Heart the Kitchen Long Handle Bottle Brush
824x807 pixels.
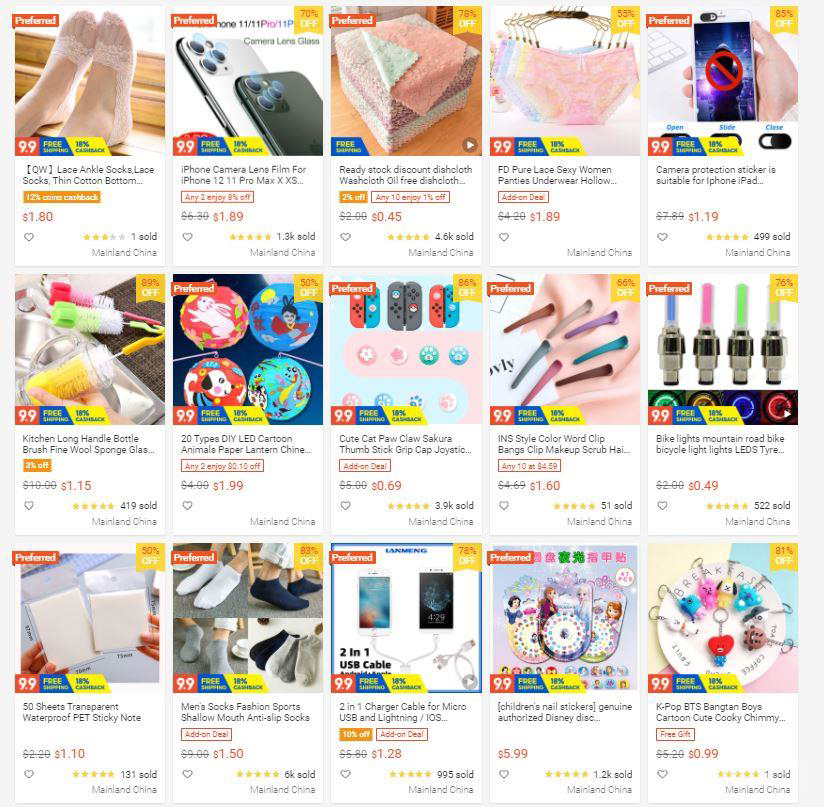point(29,505)
